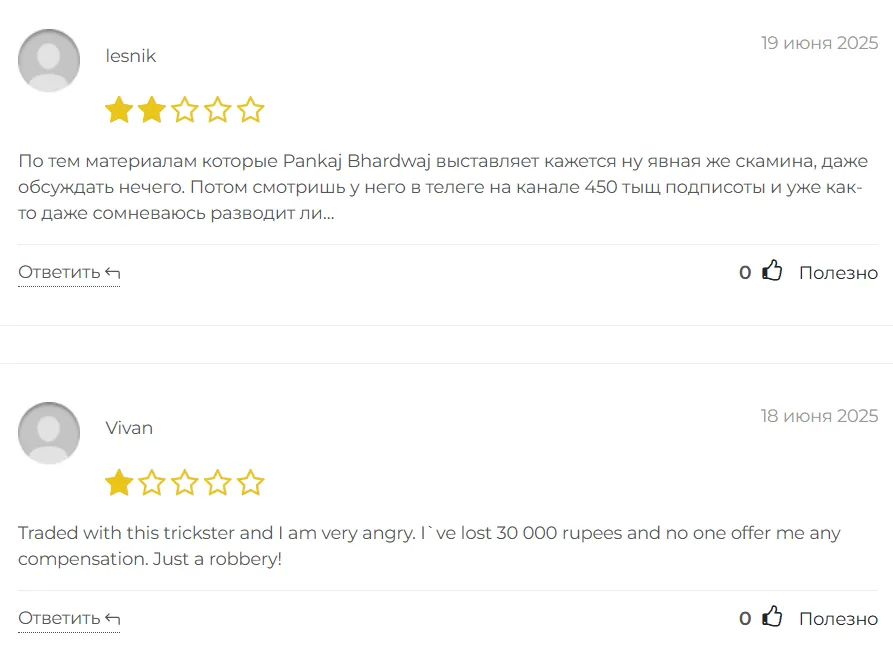The height and width of the screenshot is (657, 893).
Task: Click the third star in Vivan's rating
Action: click(x=185, y=483)
